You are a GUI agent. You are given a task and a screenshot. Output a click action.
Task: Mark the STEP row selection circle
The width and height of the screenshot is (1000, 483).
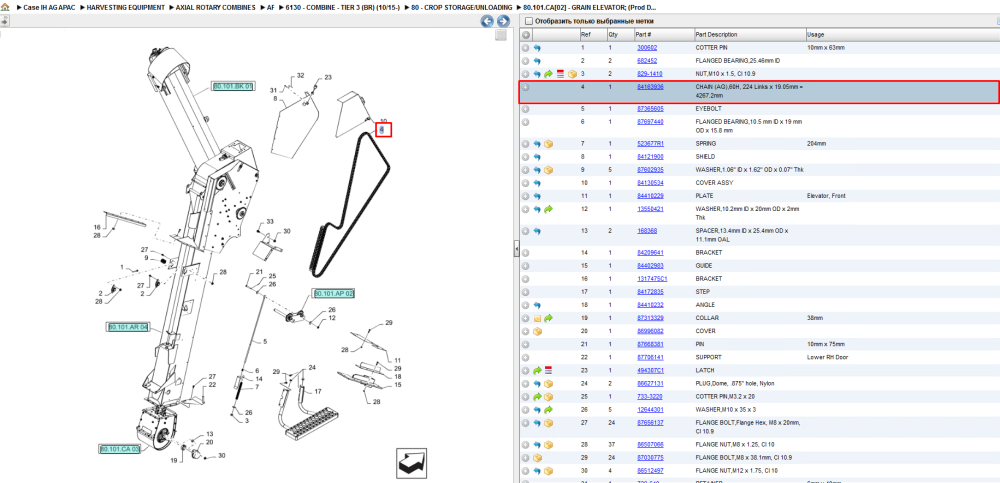[526, 292]
